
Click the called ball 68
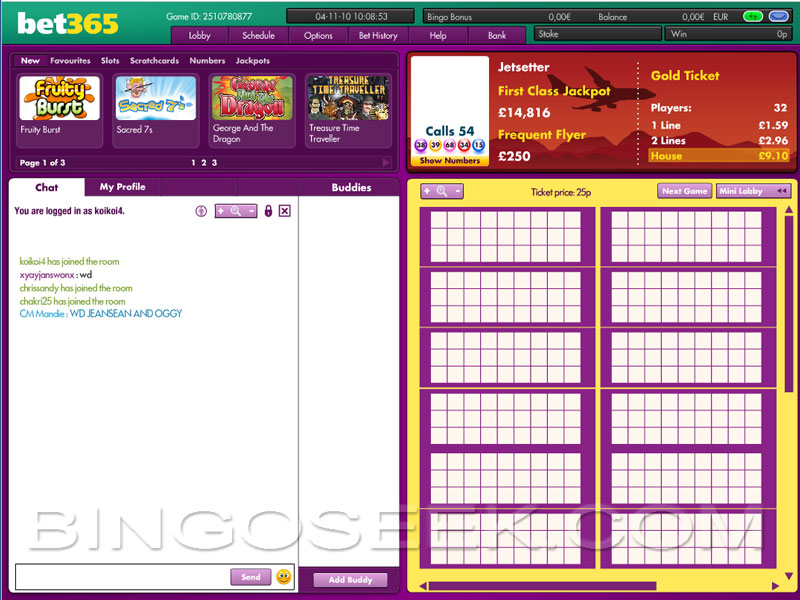449,145
